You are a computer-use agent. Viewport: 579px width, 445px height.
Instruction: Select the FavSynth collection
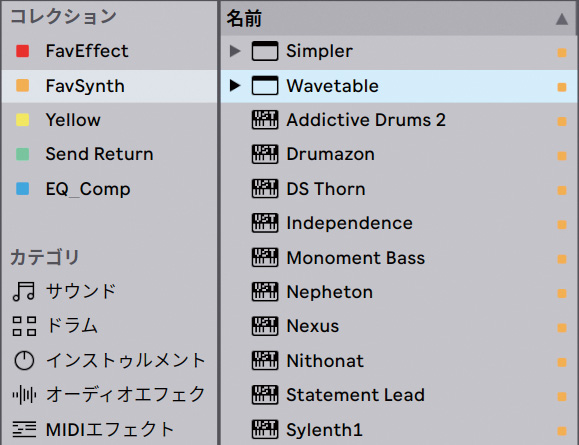(x=109, y=86)
